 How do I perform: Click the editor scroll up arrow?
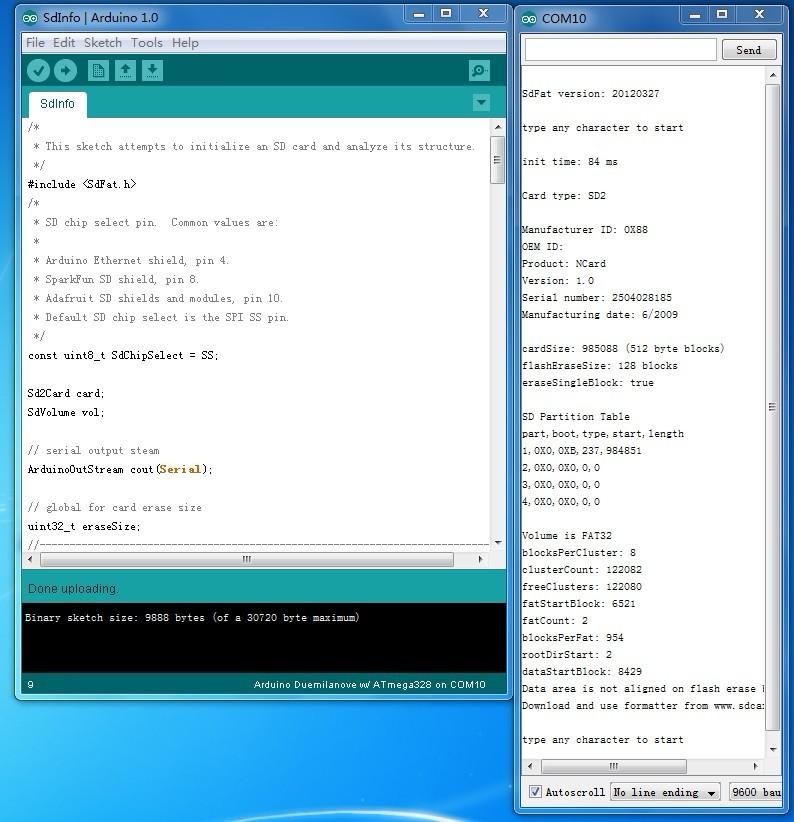point(498,127)
